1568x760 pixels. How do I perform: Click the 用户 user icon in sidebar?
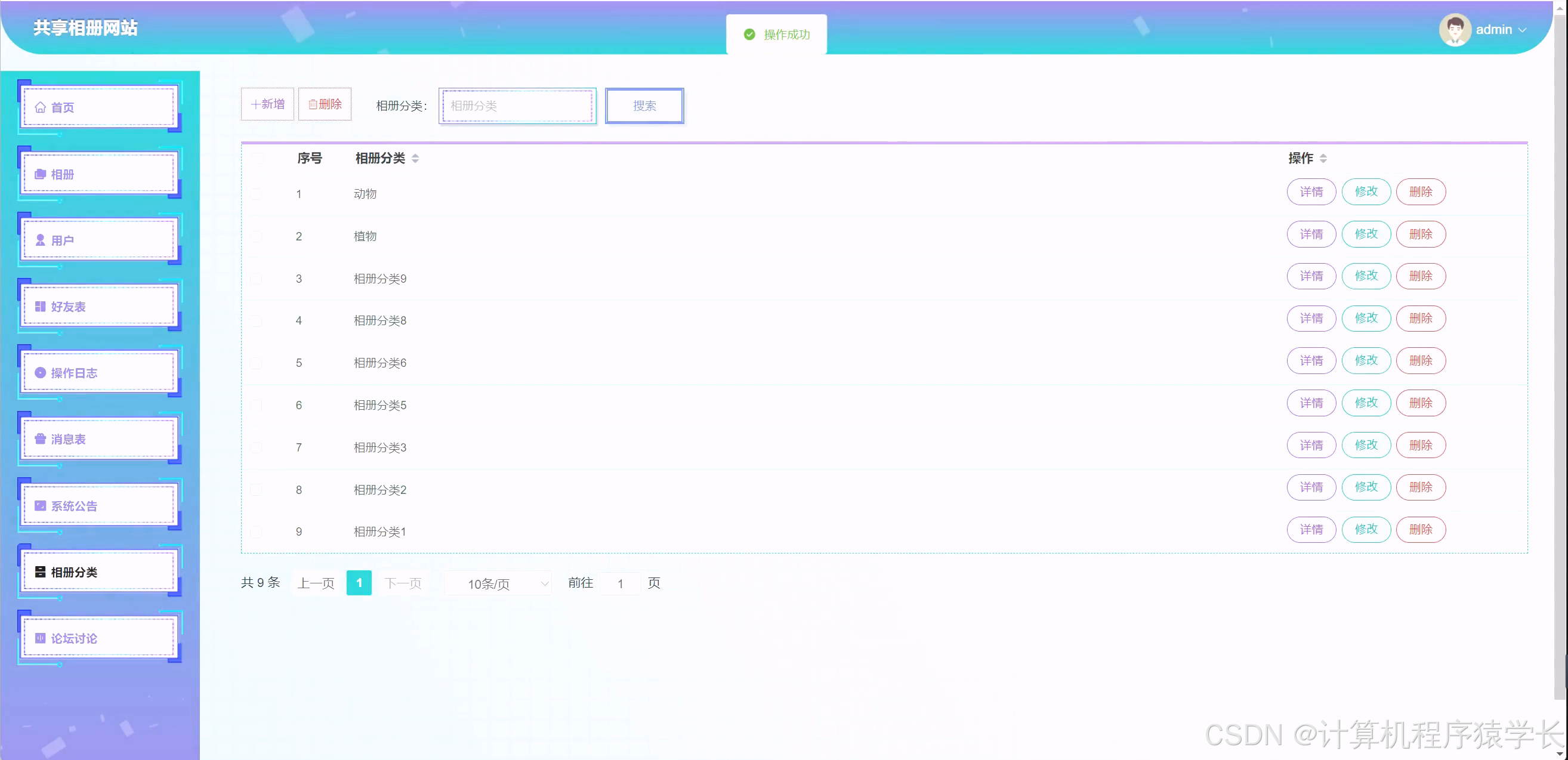[40, 240]
